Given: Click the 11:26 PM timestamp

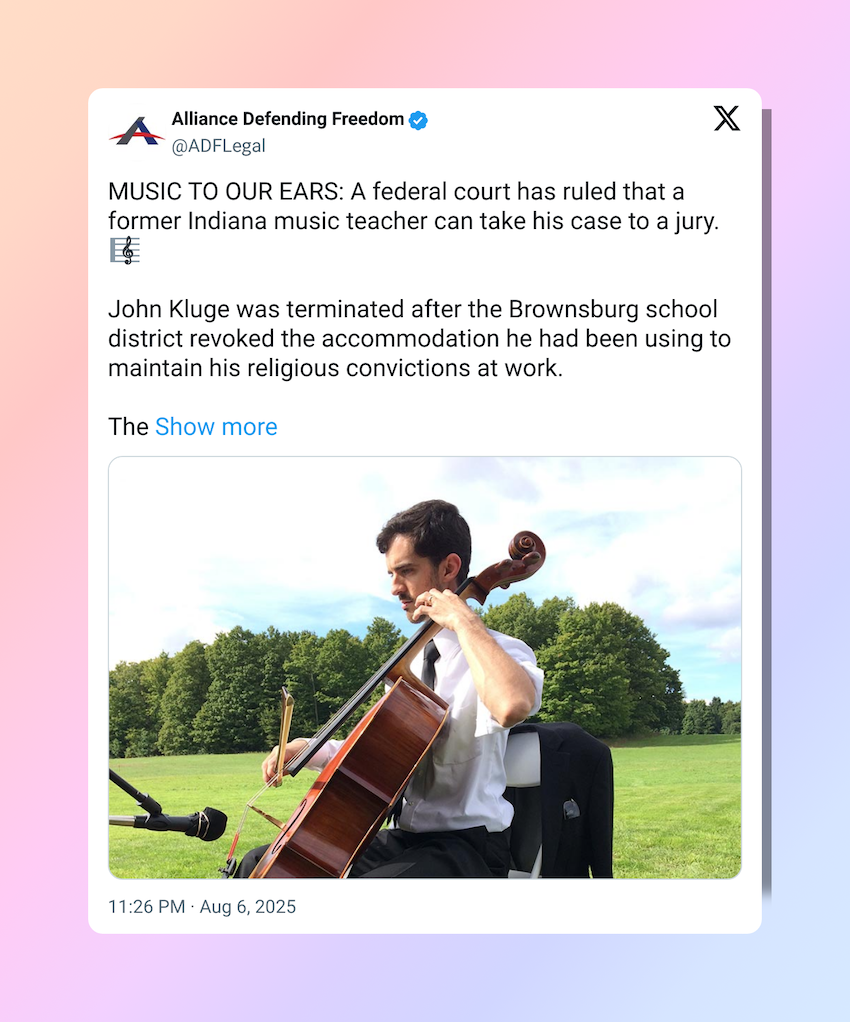Looking at the screenshot, I should [147, 907].
